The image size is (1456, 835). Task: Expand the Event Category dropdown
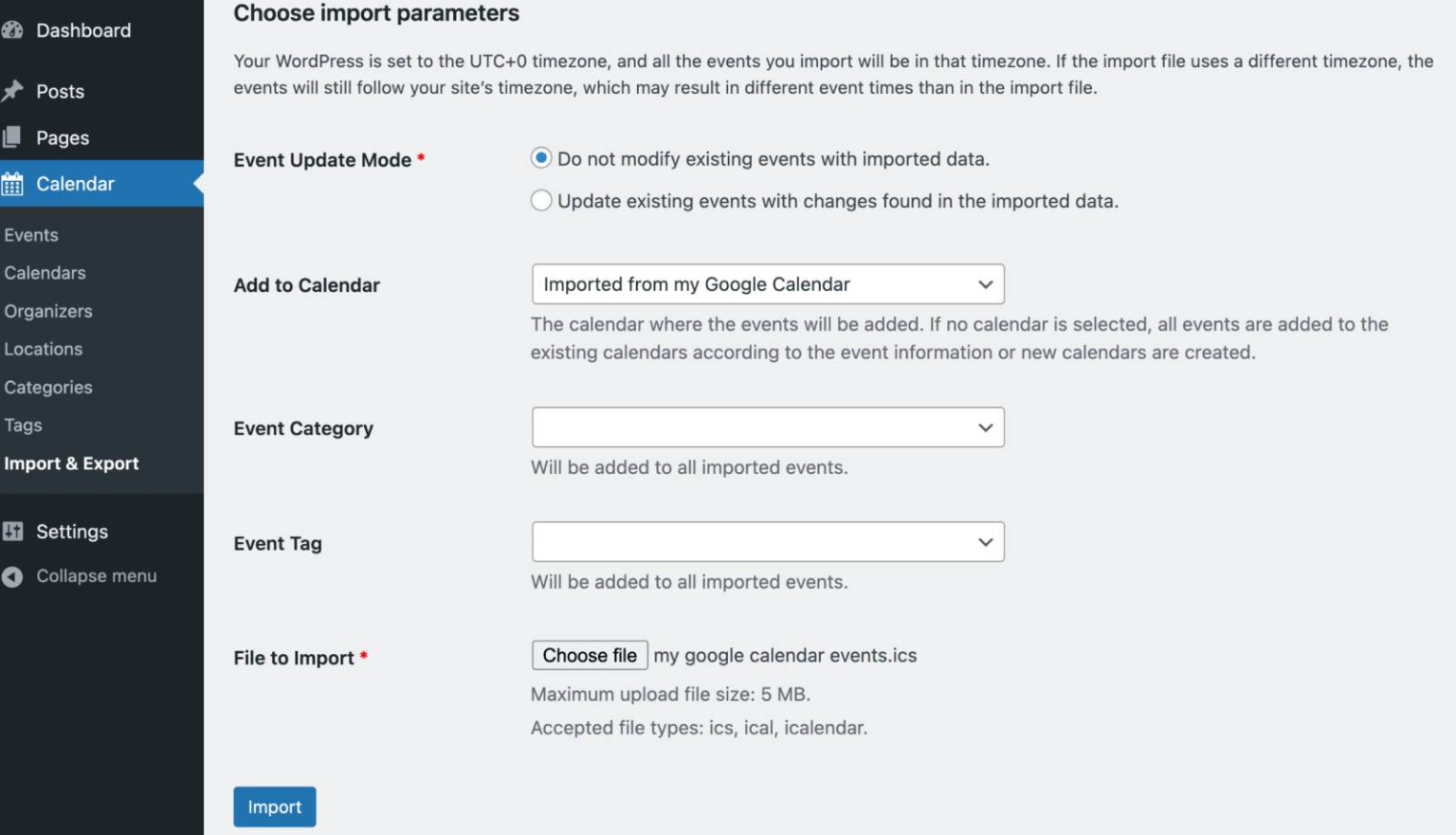pyautogui.click(x=768, y=427)
